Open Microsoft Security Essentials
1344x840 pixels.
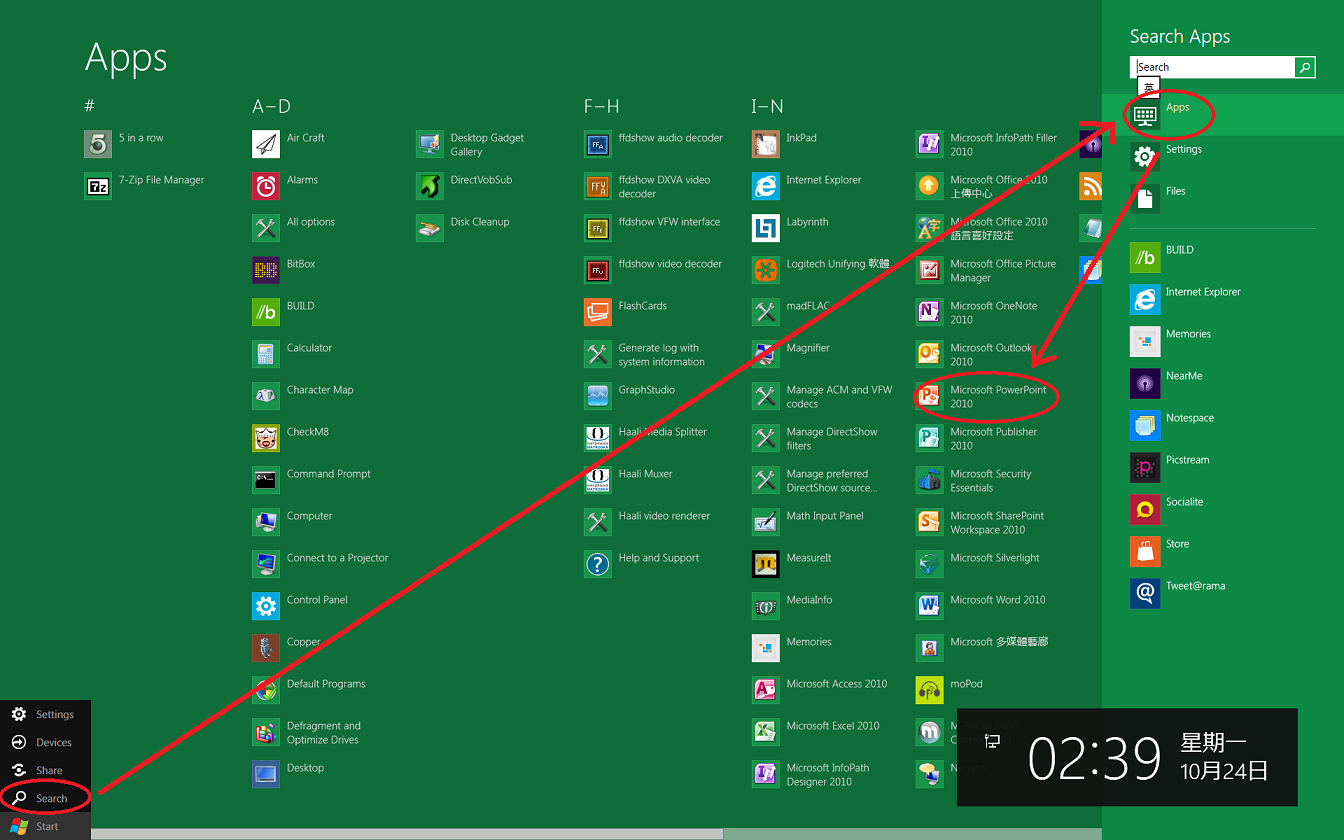coord(973,480)
